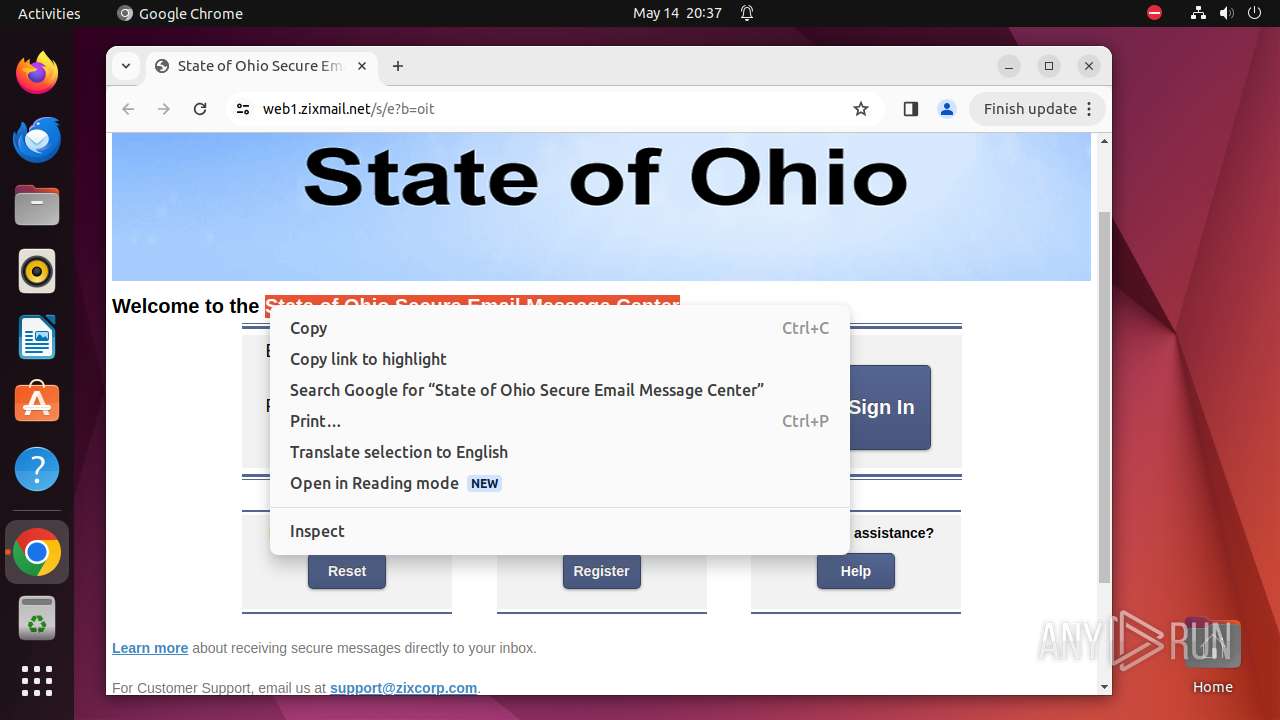Launch Thunderbird mail from the dock
The height and width of the screenshot is (720, 1280).
click(x=37, y=139)
